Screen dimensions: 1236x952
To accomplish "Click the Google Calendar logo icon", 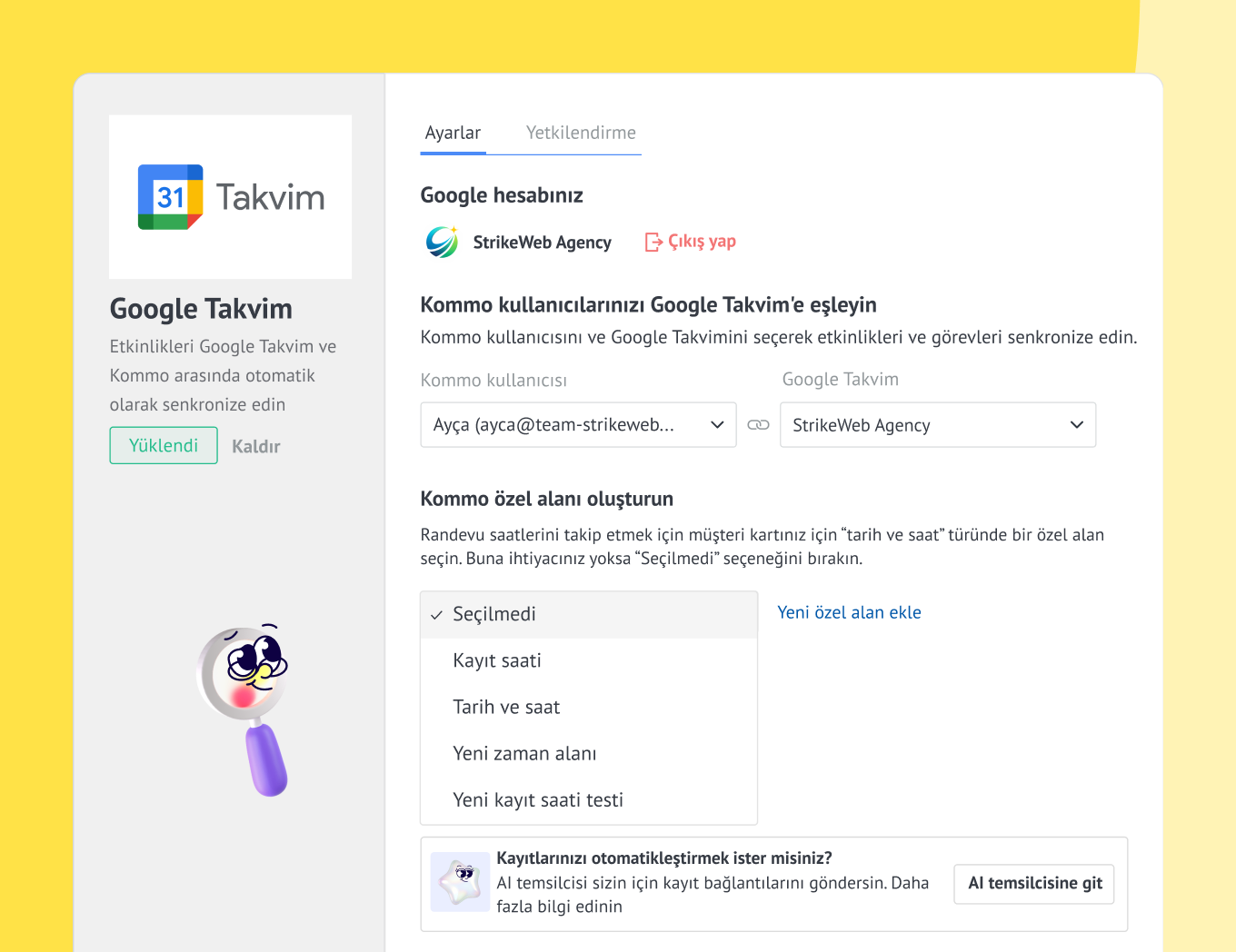I will coord(170,197).
